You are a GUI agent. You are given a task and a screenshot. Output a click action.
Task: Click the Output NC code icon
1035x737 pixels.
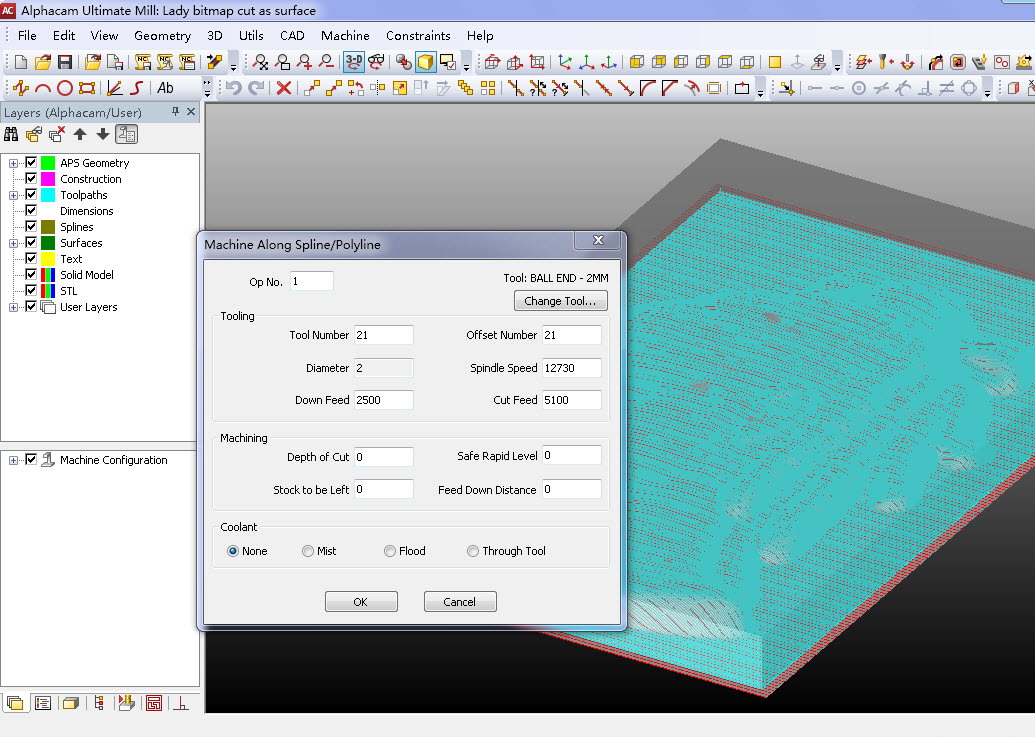[143, 62]
